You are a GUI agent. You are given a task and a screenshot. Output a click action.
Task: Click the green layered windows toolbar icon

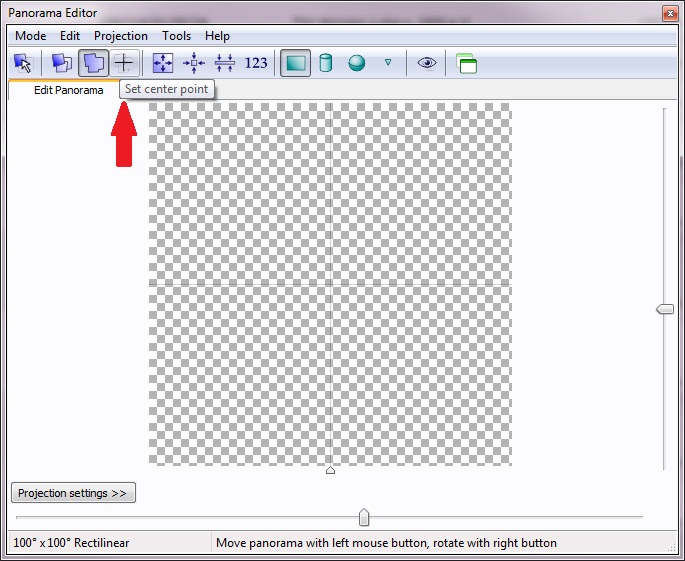click(466, 63)
